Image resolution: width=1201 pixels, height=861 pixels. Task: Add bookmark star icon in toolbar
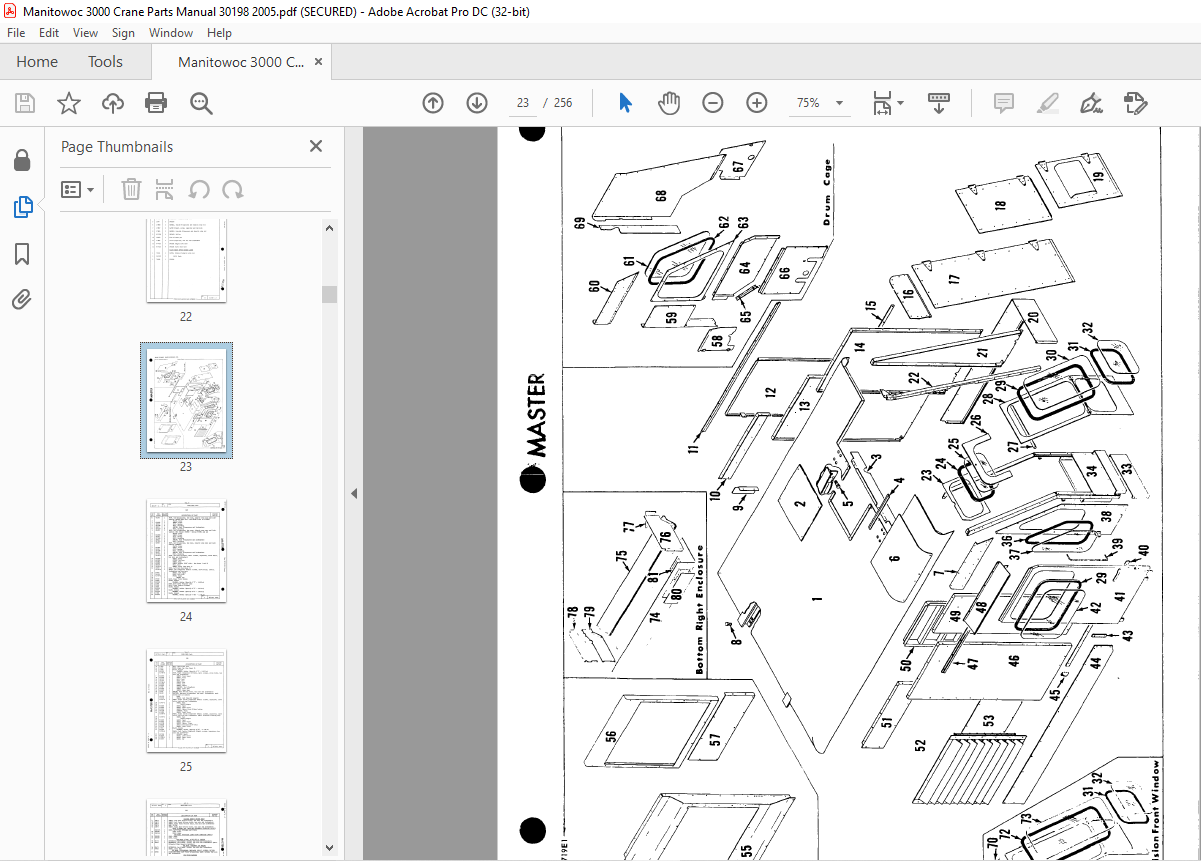pyautogui.click(x=68, y=103)
